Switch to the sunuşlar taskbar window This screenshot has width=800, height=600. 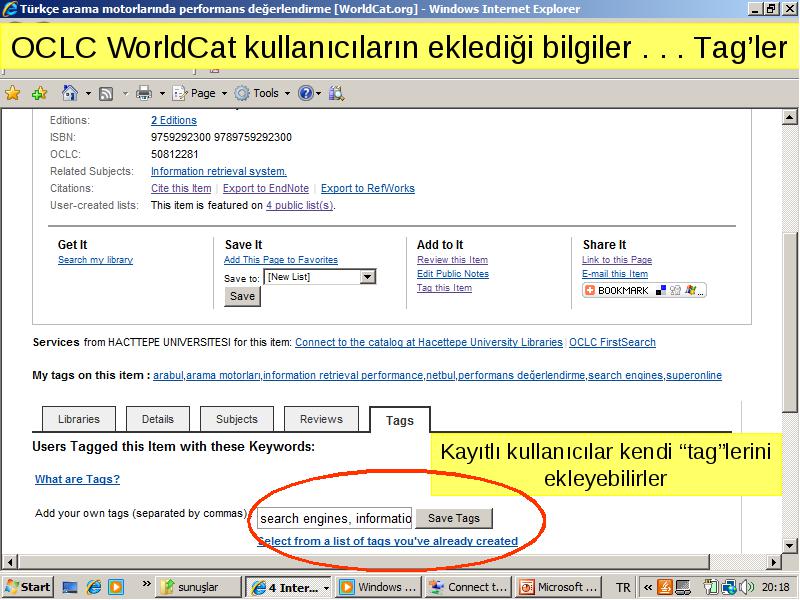tap(197, 587)
